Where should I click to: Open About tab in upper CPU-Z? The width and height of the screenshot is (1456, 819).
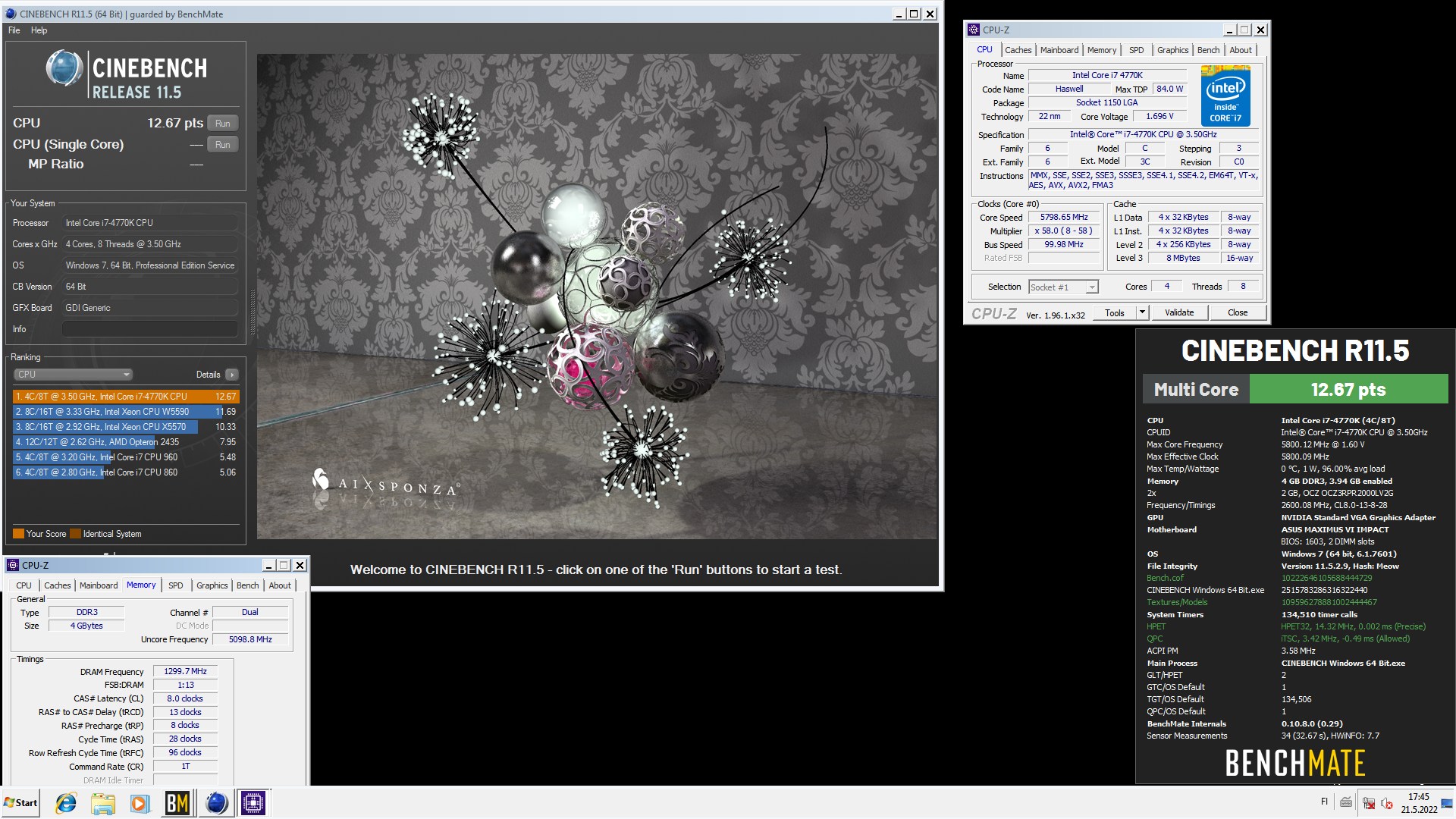(x=1241, y=50)
